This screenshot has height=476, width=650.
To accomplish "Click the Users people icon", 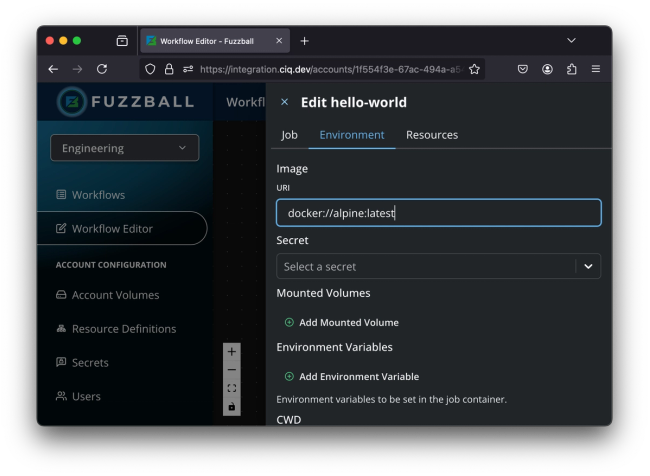I will tap(61, 396).
